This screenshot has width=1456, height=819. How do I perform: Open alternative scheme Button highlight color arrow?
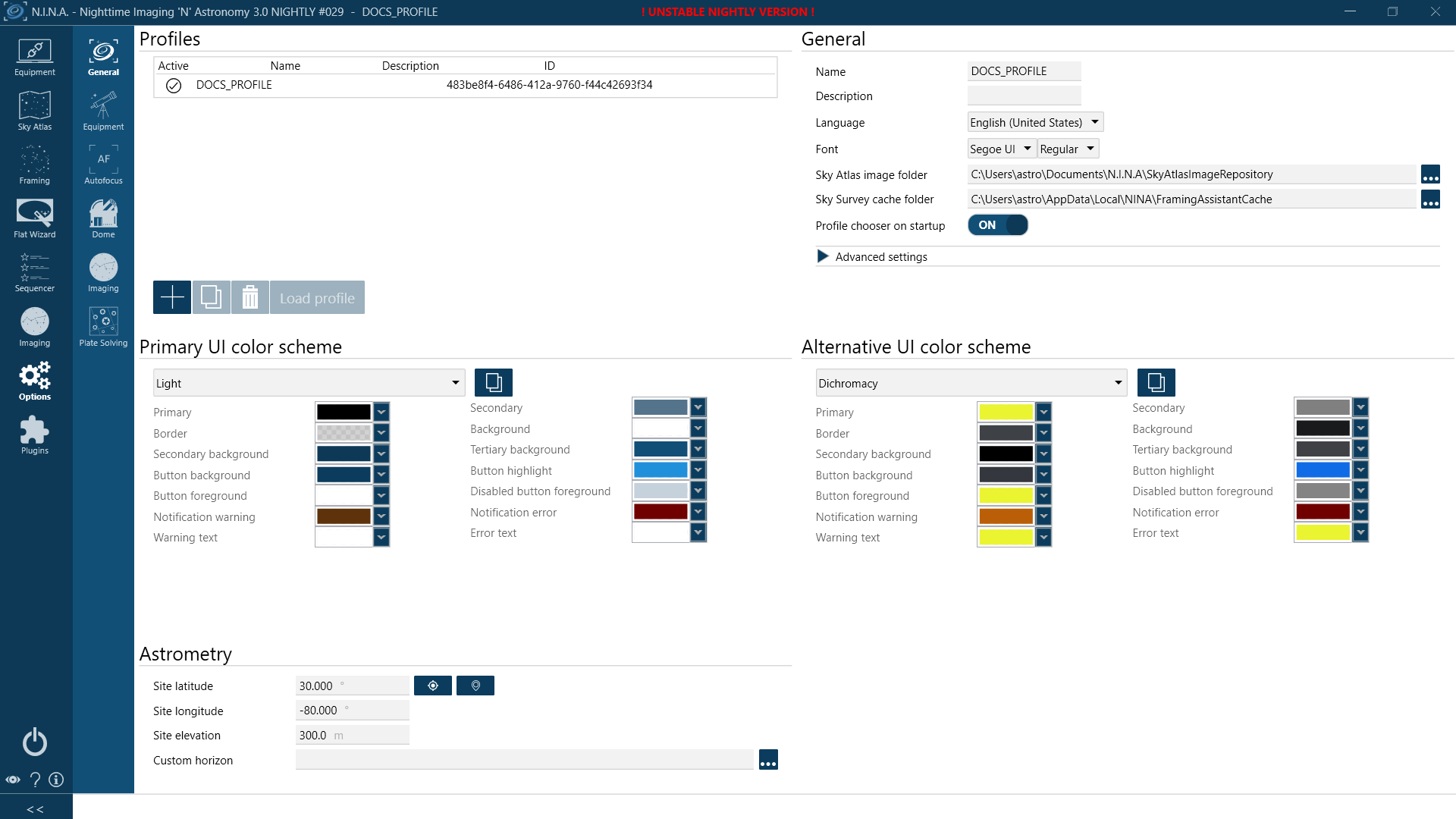pyautogui.click(x=1360, y=470)
